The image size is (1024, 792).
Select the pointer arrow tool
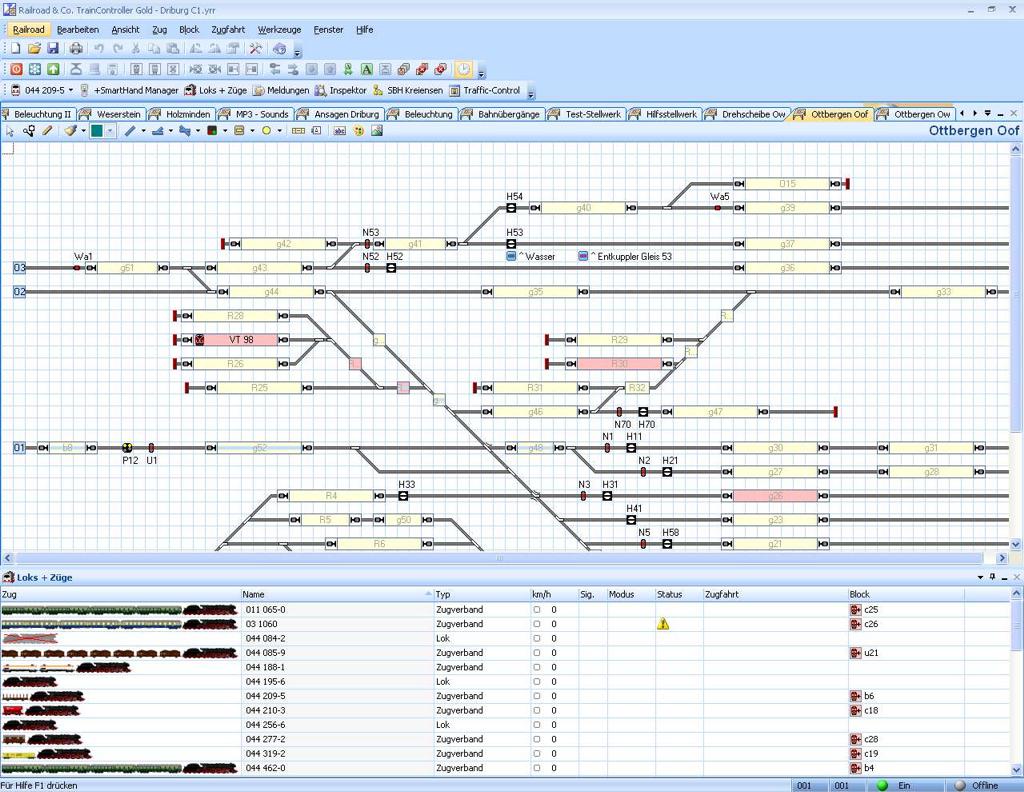pos(10,131)
